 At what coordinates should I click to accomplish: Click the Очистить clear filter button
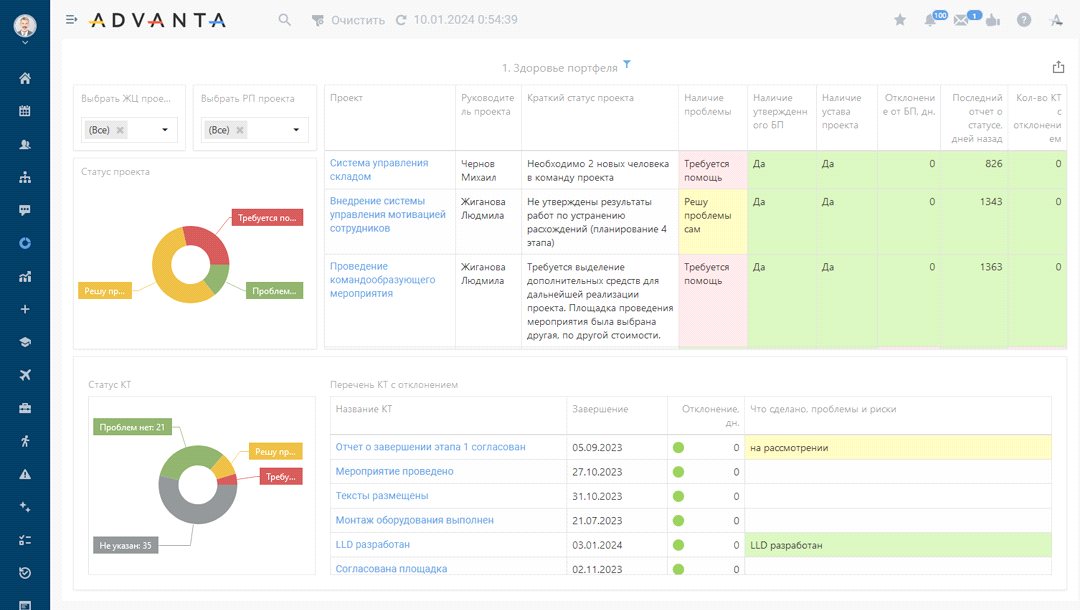[x=348, y=20]
